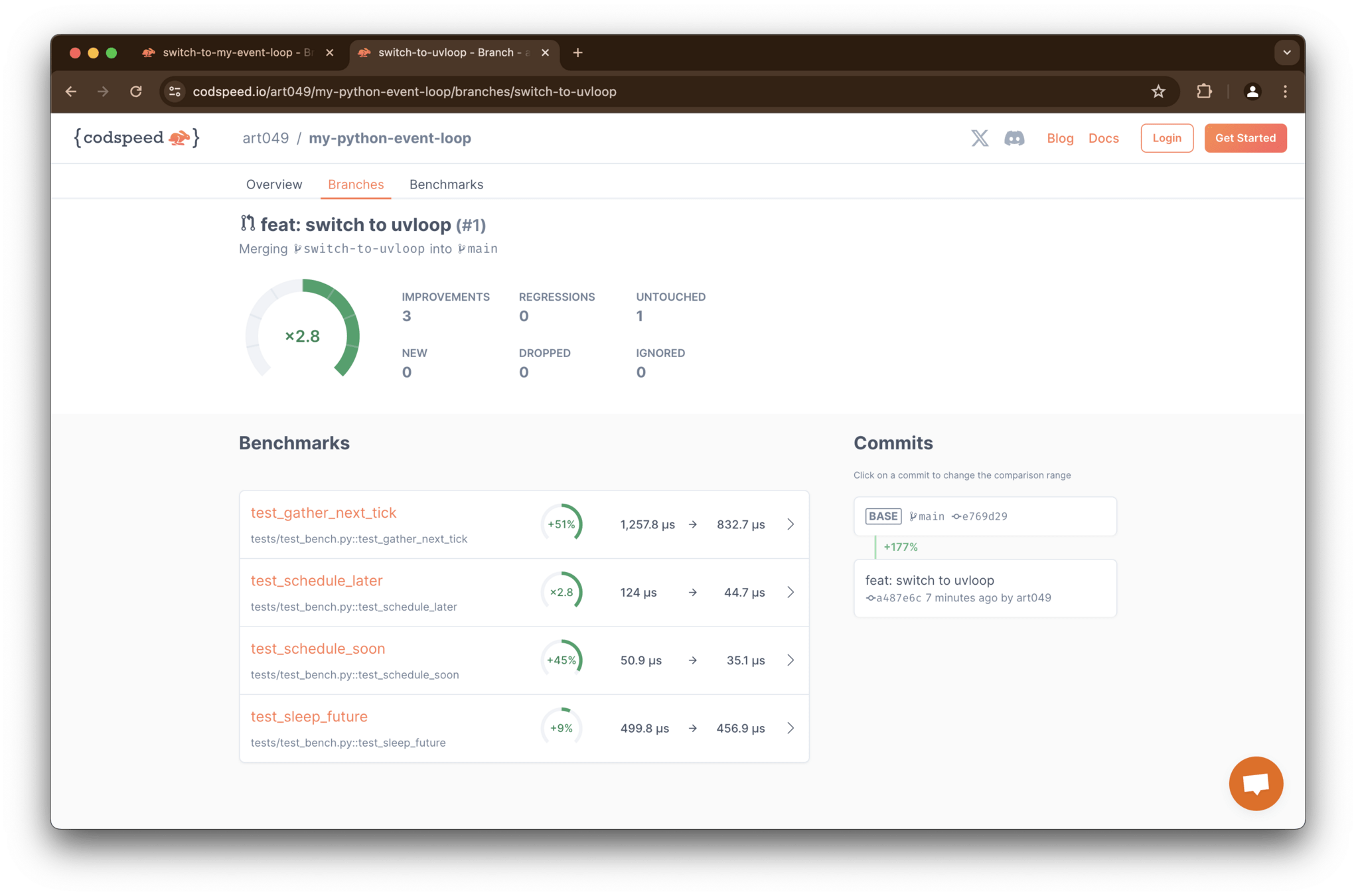The height and width of the screenshot is (896, 1356).
Task: Click the Get Started button
Action: point(1245,138)
